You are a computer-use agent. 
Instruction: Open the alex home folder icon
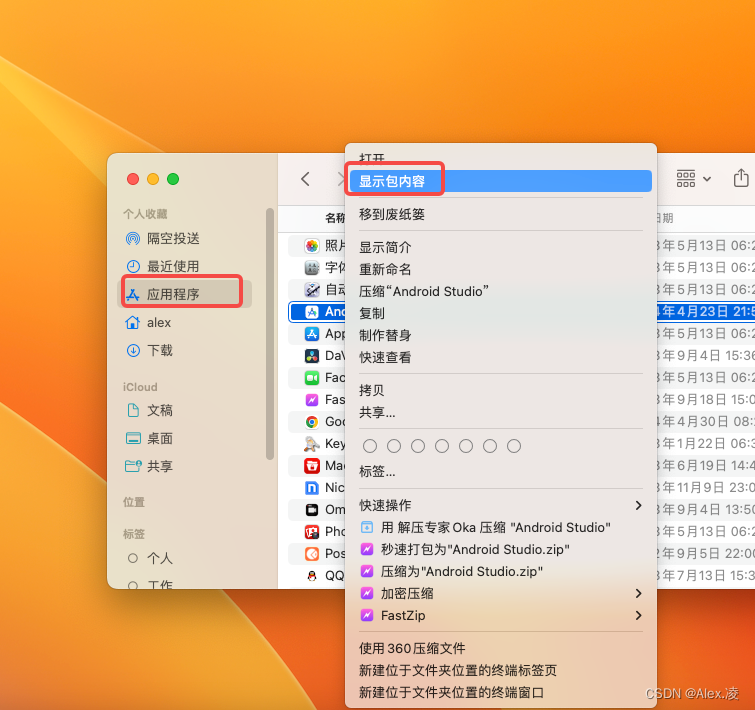click(133, 323)
